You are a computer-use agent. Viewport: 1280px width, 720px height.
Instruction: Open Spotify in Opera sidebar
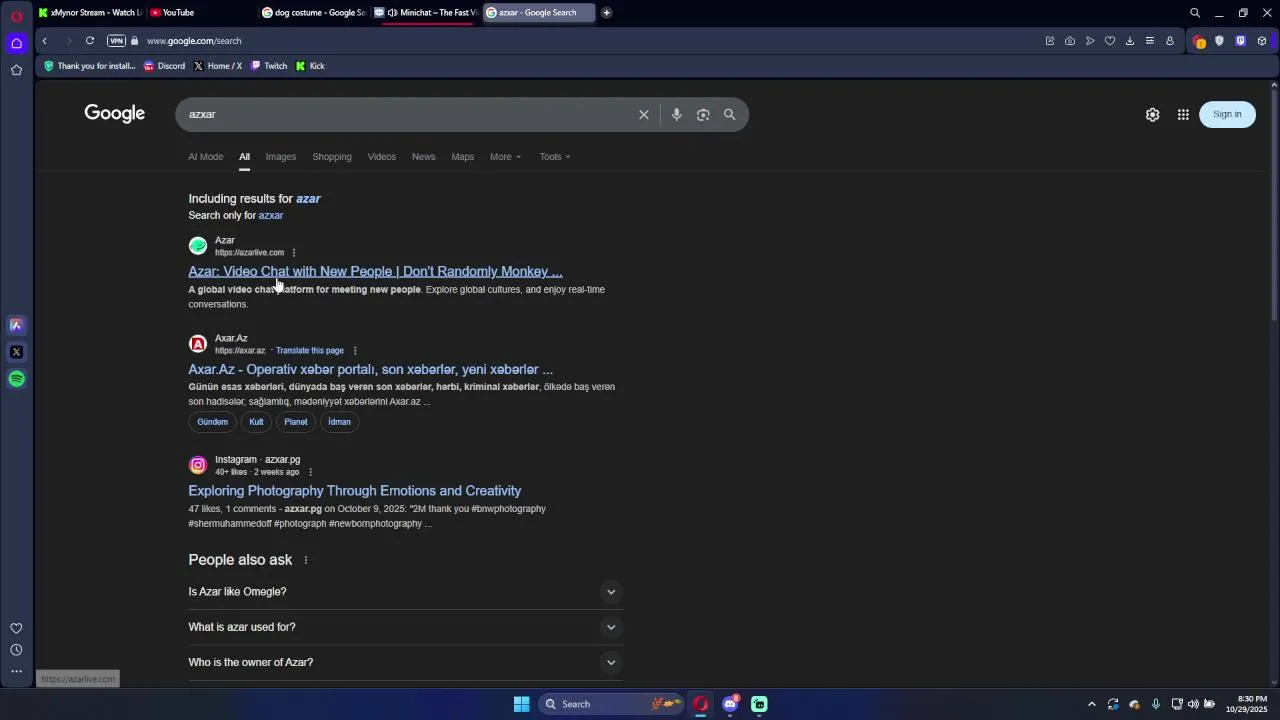coord(17,379)
